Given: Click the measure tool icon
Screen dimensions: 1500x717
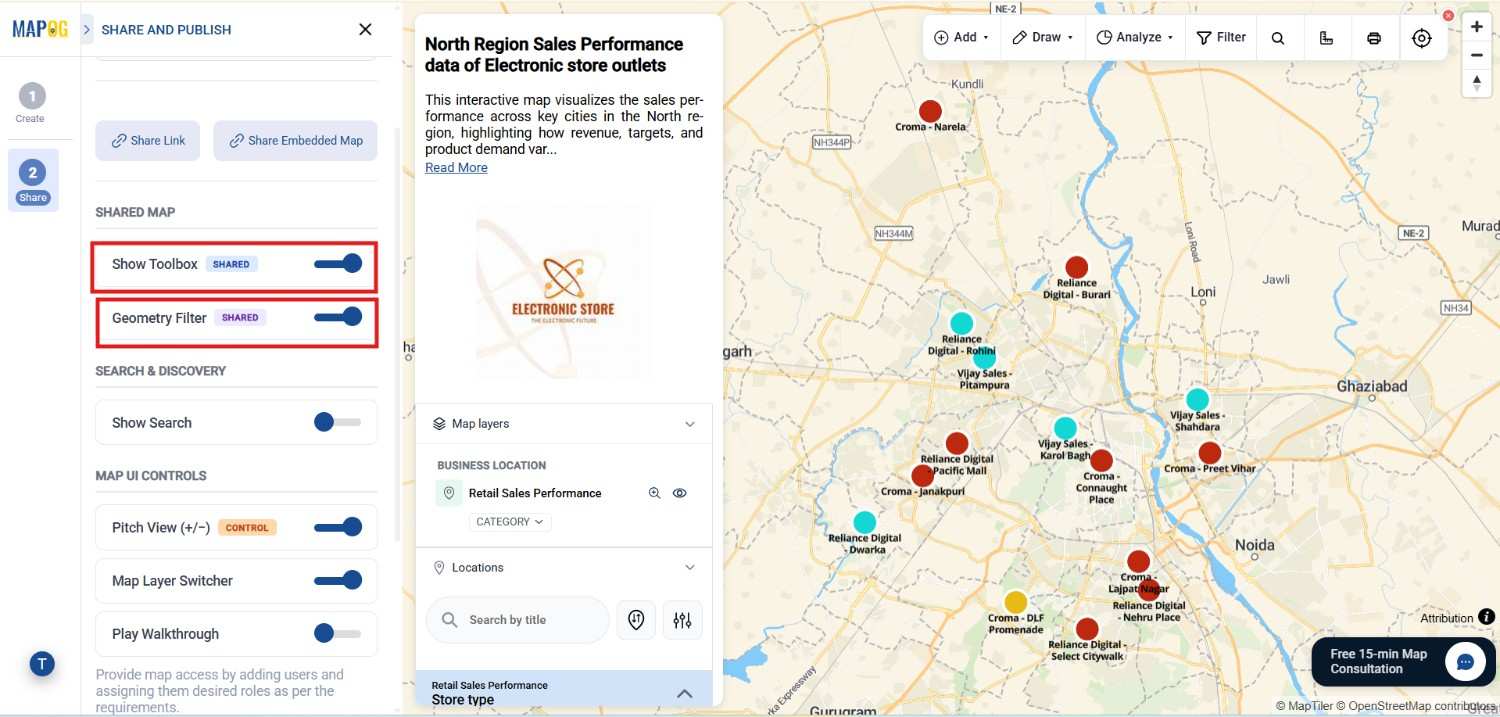Looking at the screenshot, I should click(1326, 38).
